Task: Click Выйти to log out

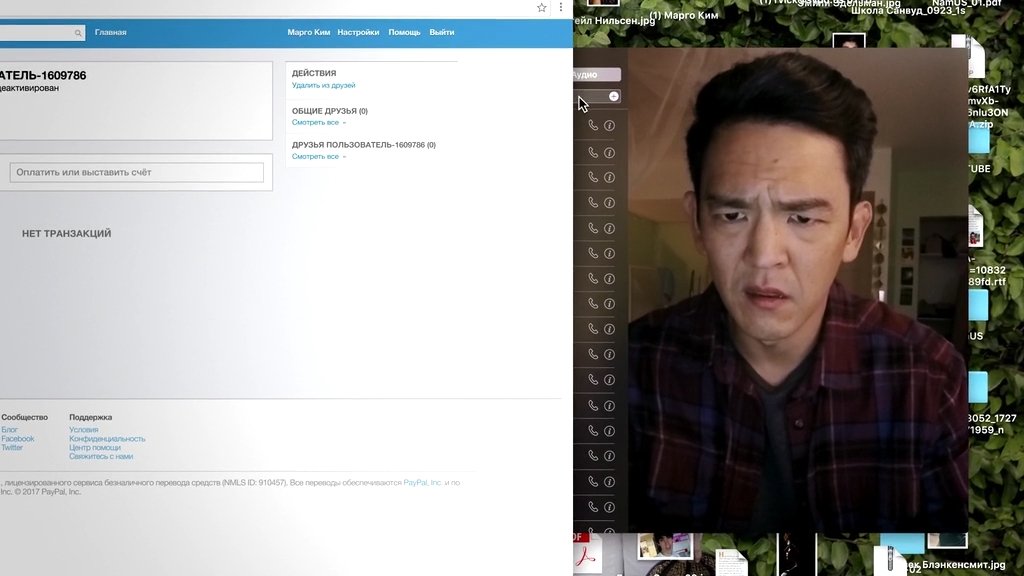Action: tap(441, 33)
